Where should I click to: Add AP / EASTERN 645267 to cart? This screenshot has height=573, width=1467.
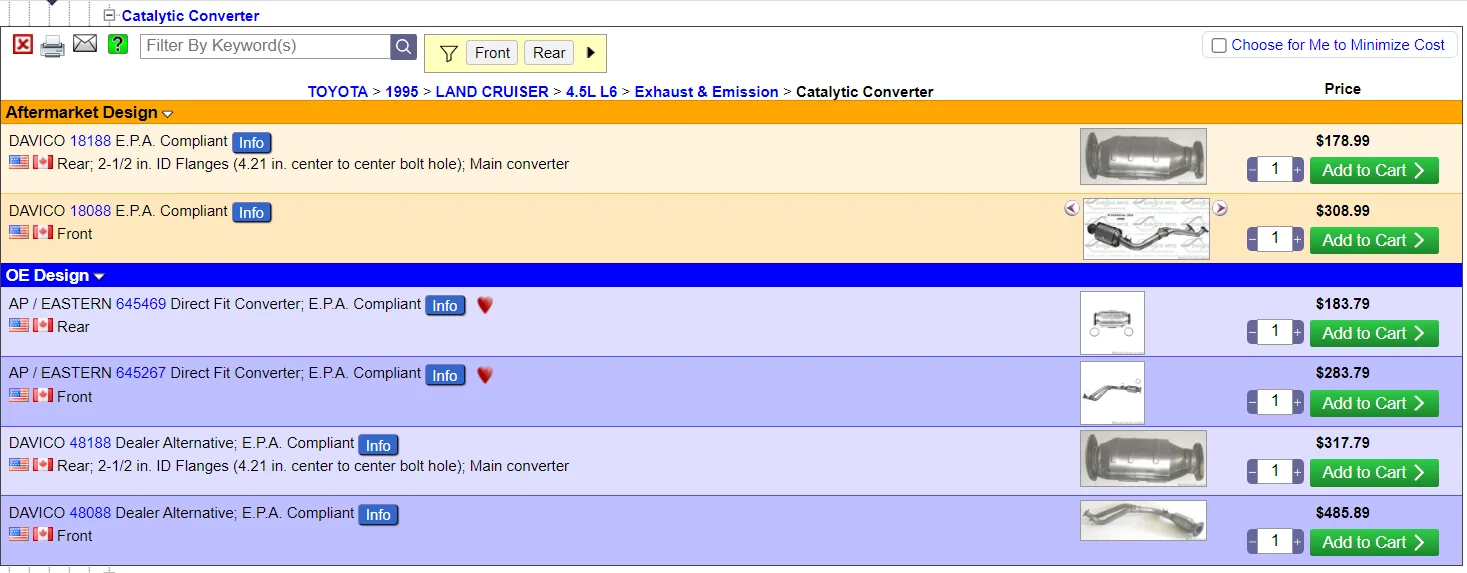(x=1374, y=403)
